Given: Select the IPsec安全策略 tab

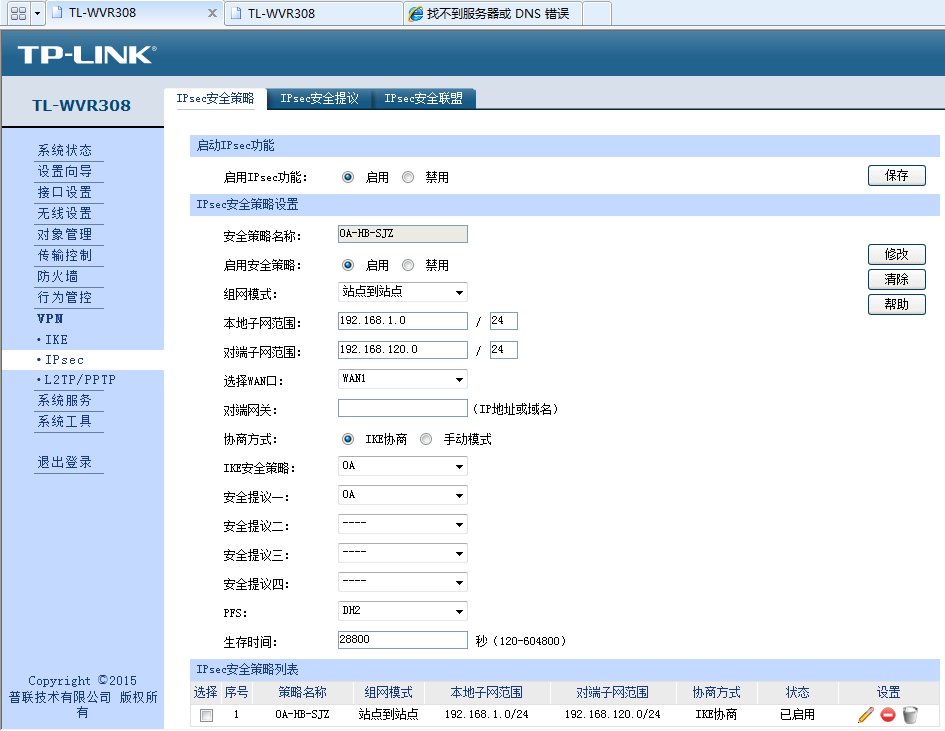Looking at the screenshot, I should (215, 98).
